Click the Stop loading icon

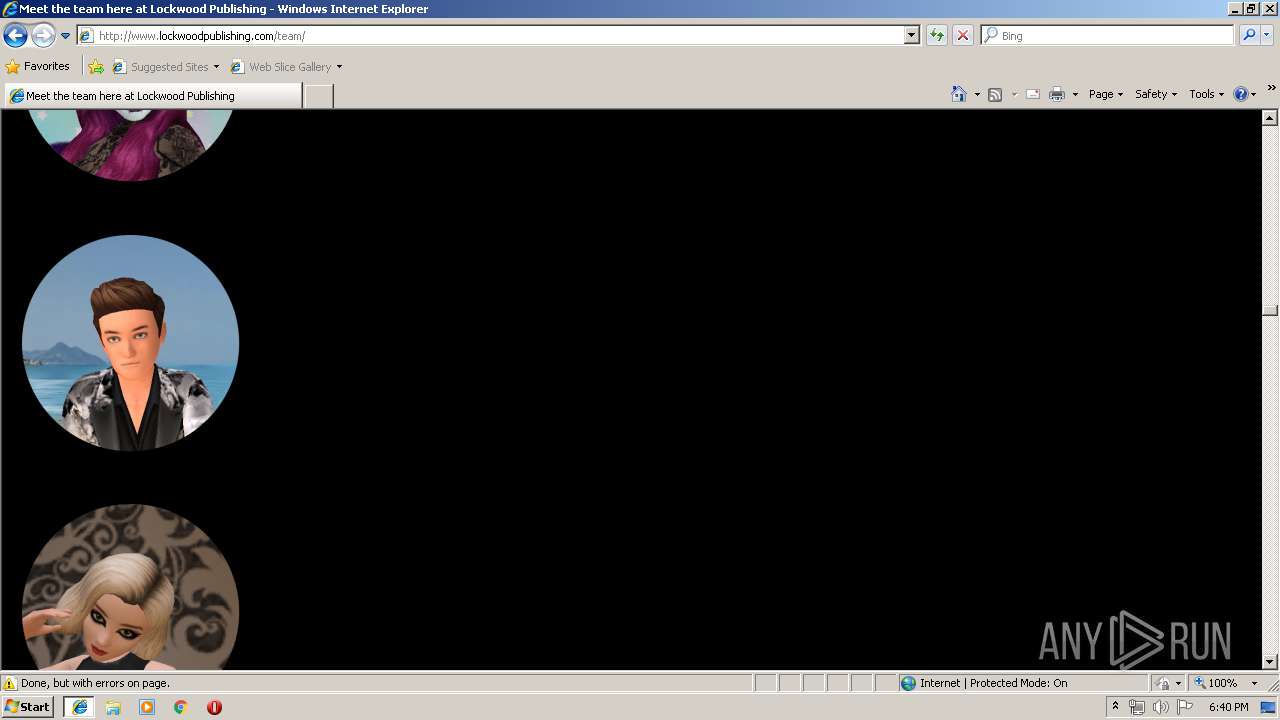pos(962,36)
